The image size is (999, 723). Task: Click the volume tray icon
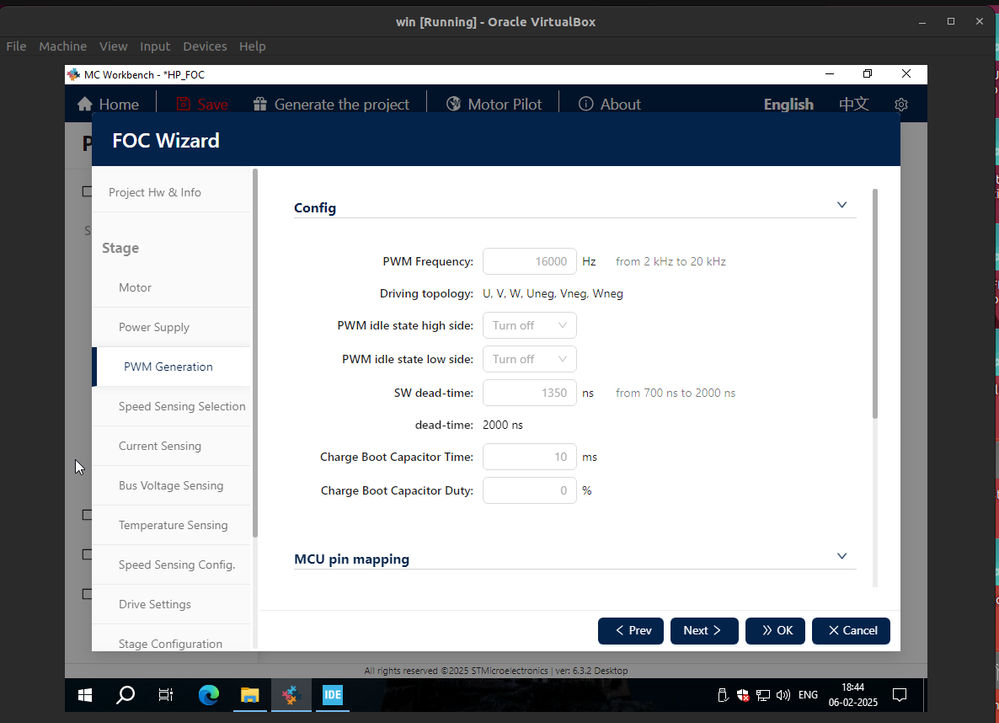coord(783,695)
